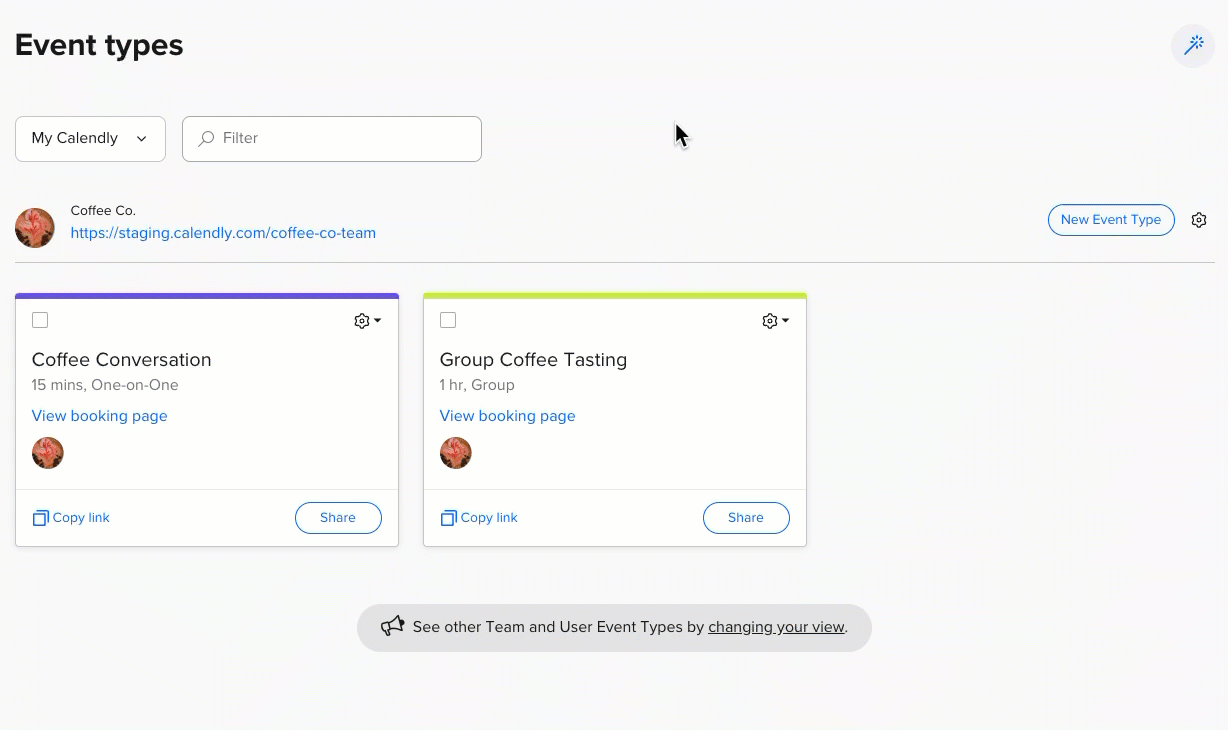The width and height of the screenshot is (1228, 730).
Task: Click the Coffee Co. team avatar
Action: (x=35, y=228)
